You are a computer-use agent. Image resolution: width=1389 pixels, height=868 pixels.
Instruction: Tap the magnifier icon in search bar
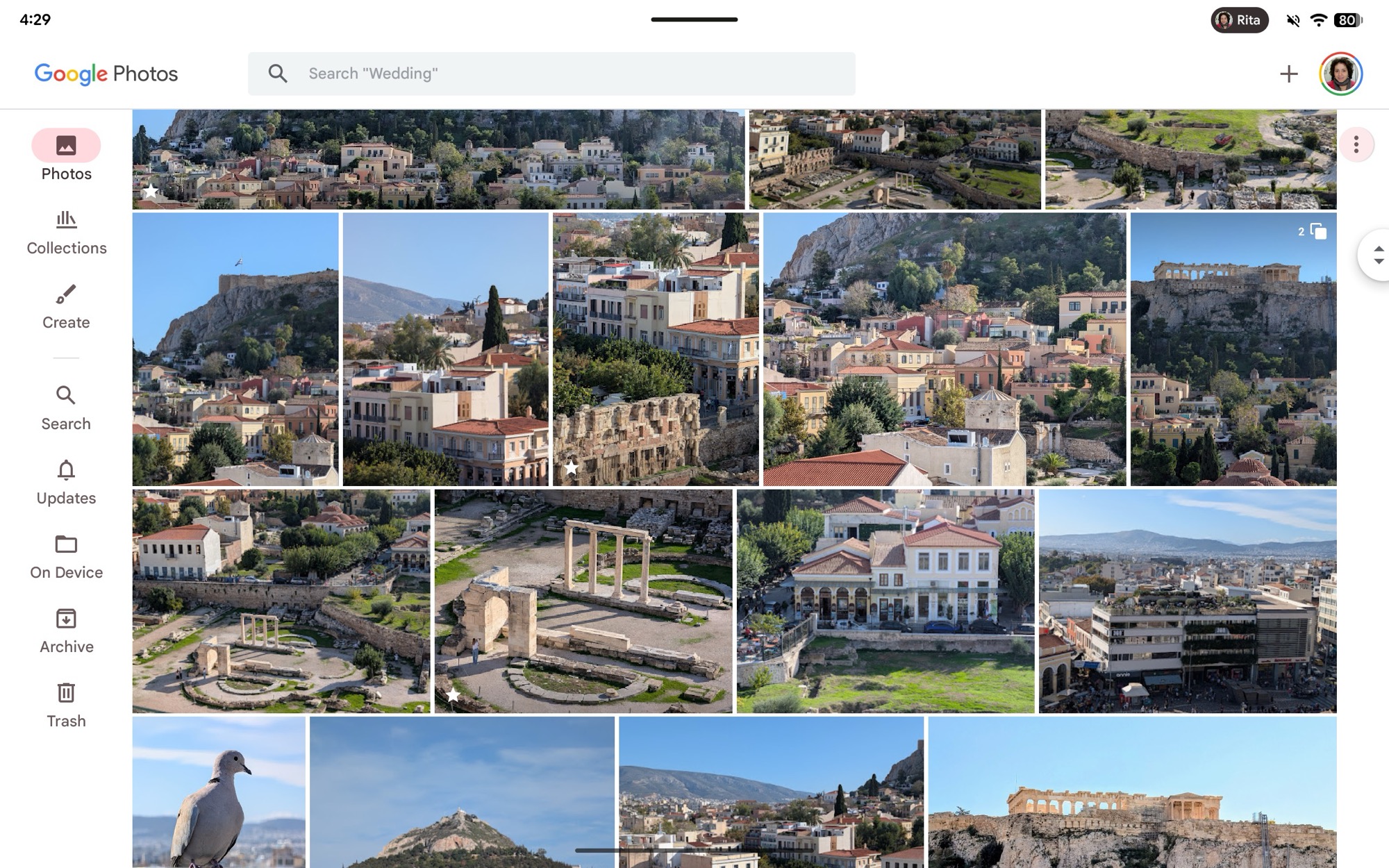[278, 74]
